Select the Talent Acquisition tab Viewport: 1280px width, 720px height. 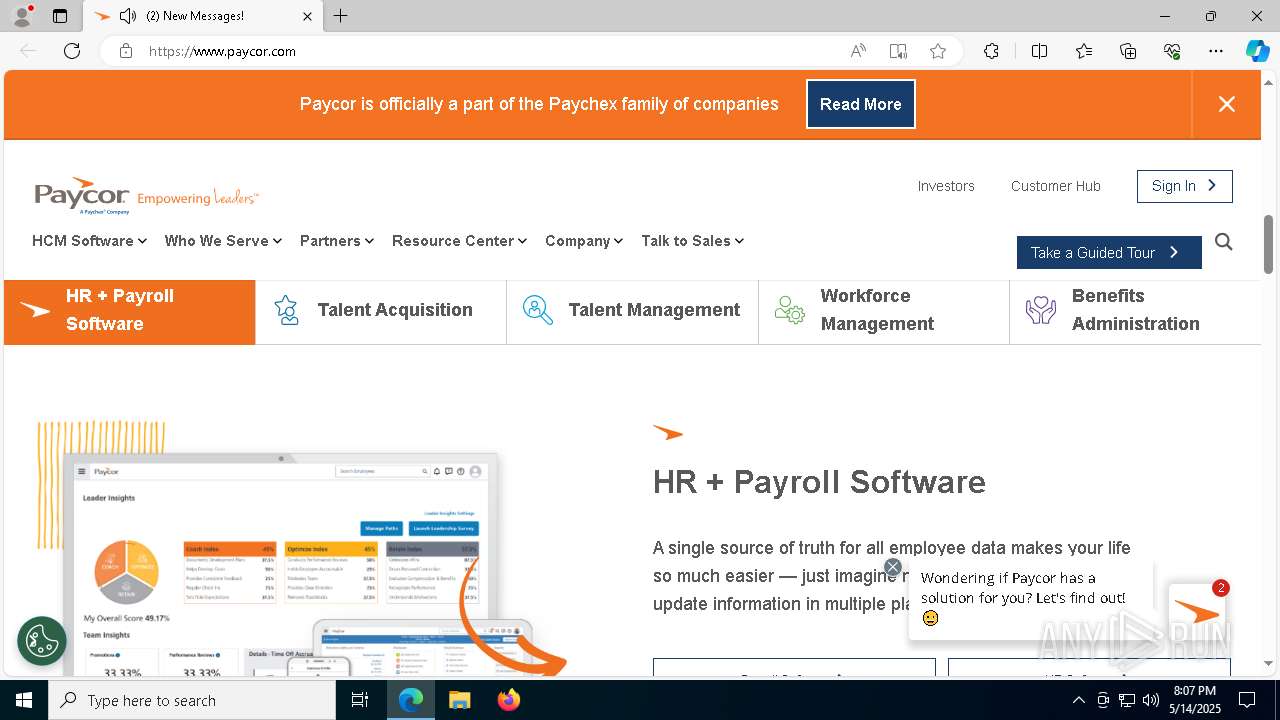click(x=381, y=311)
